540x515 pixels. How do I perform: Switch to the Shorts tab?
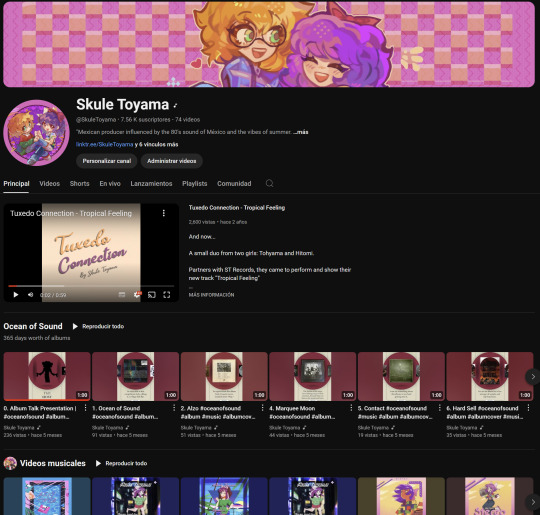pyautogui.click(x=80, y=184)
